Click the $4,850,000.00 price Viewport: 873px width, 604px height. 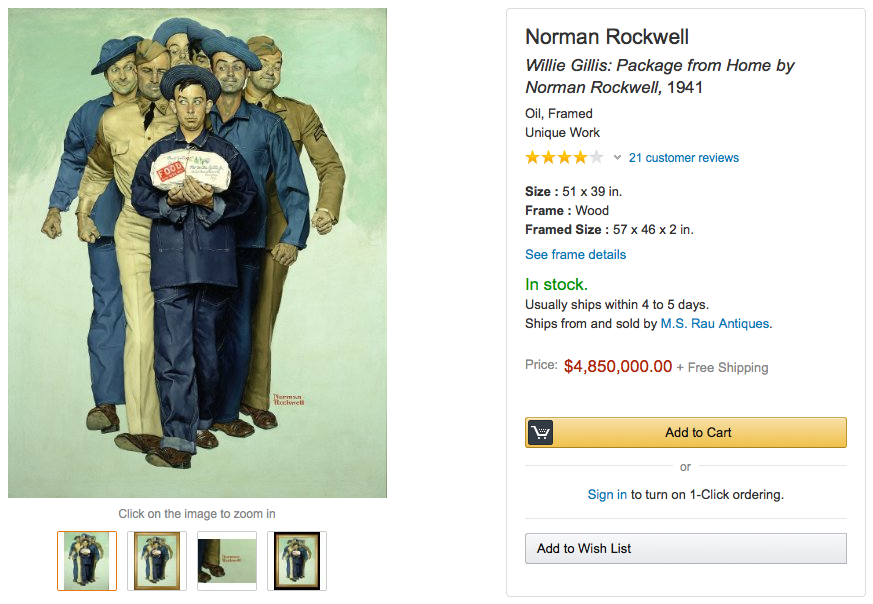[618, 366]
